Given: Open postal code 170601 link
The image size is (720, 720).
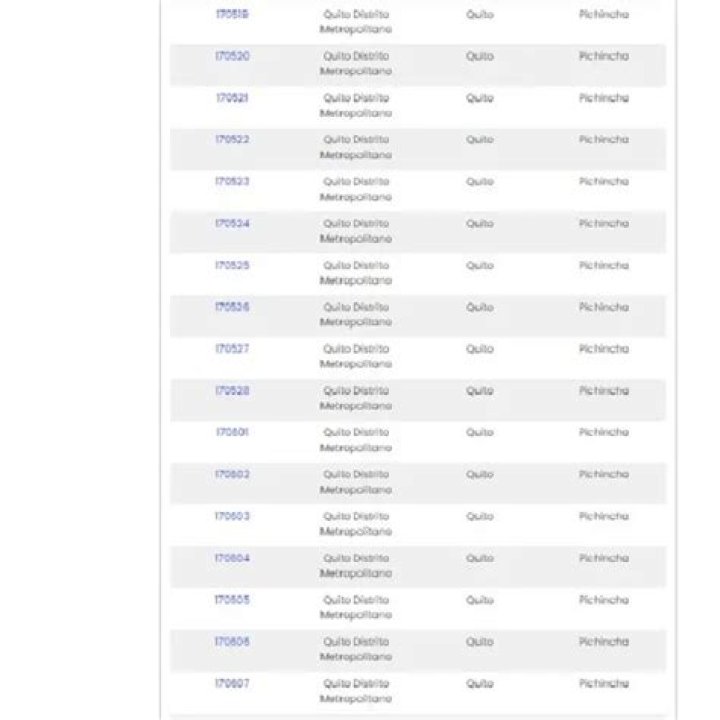Looking at the screenshot, I should click(x=232, y=433).
